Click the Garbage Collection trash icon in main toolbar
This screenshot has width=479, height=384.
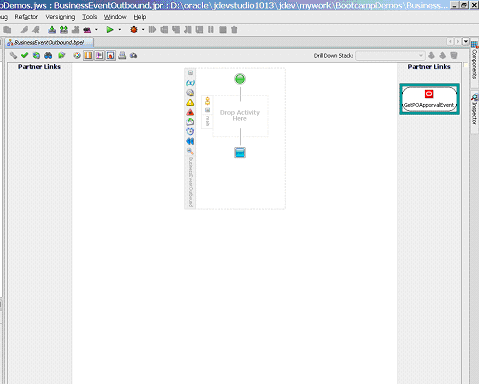point(234,30)
